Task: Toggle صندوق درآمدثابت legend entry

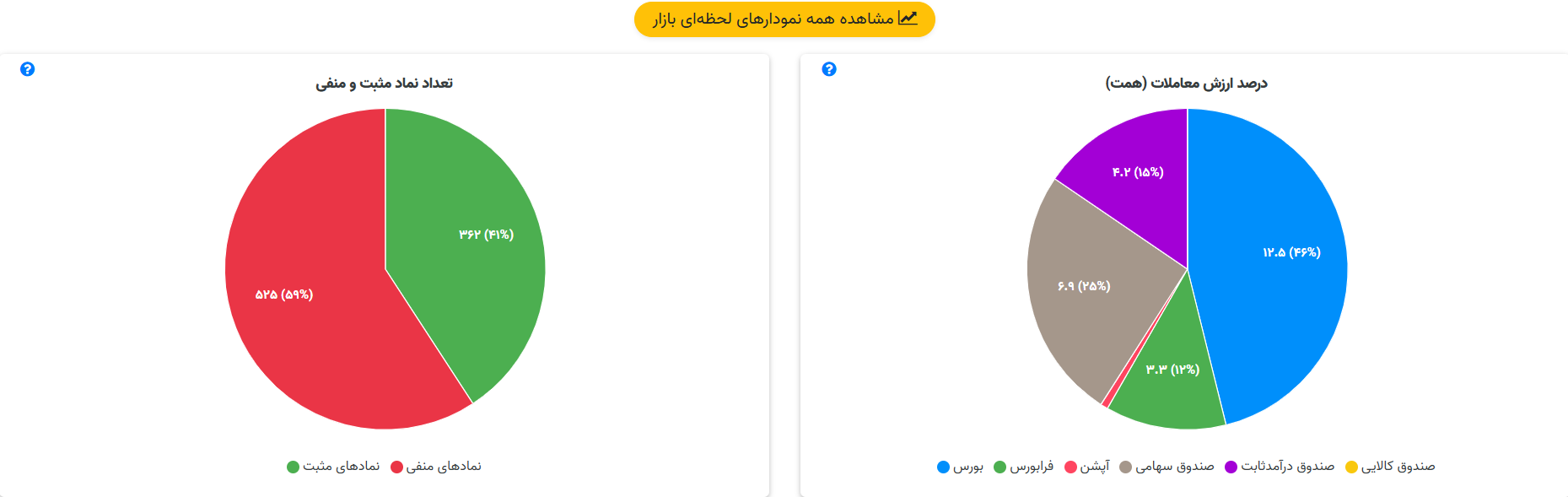Action: 1280,467
